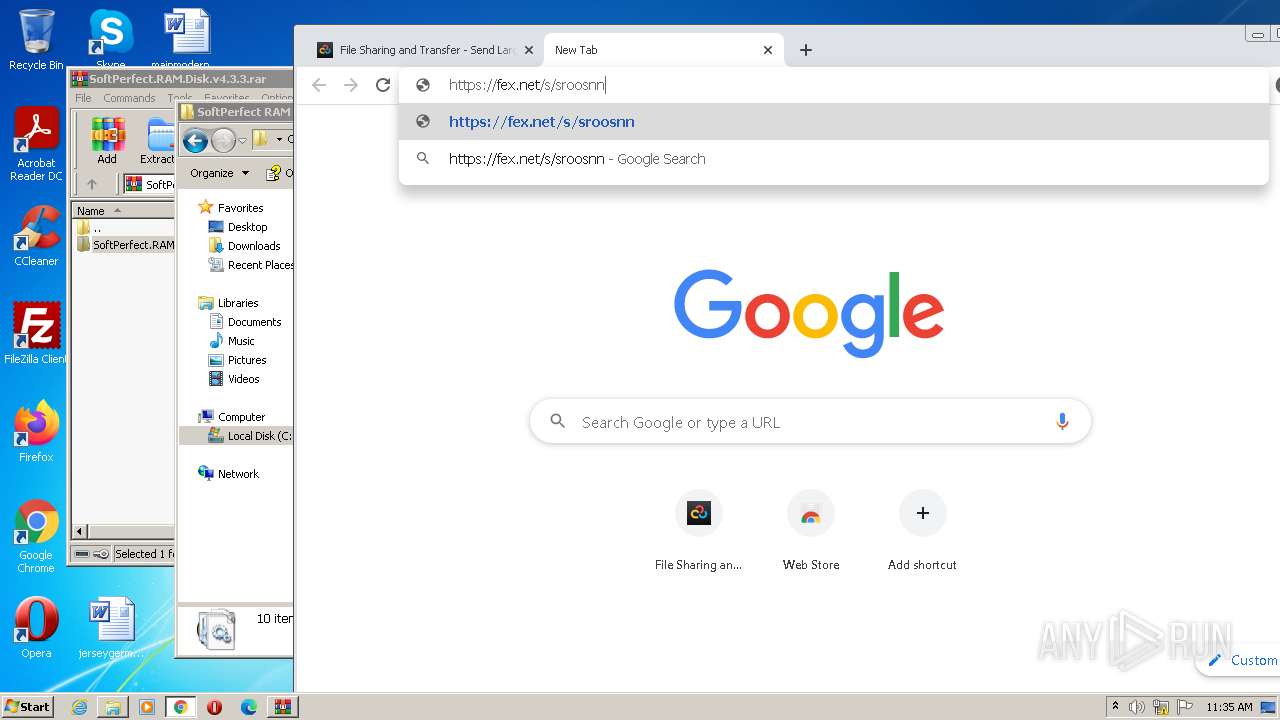
Task: Open the File Sharing shortcut tile
Action: point(698,531)
